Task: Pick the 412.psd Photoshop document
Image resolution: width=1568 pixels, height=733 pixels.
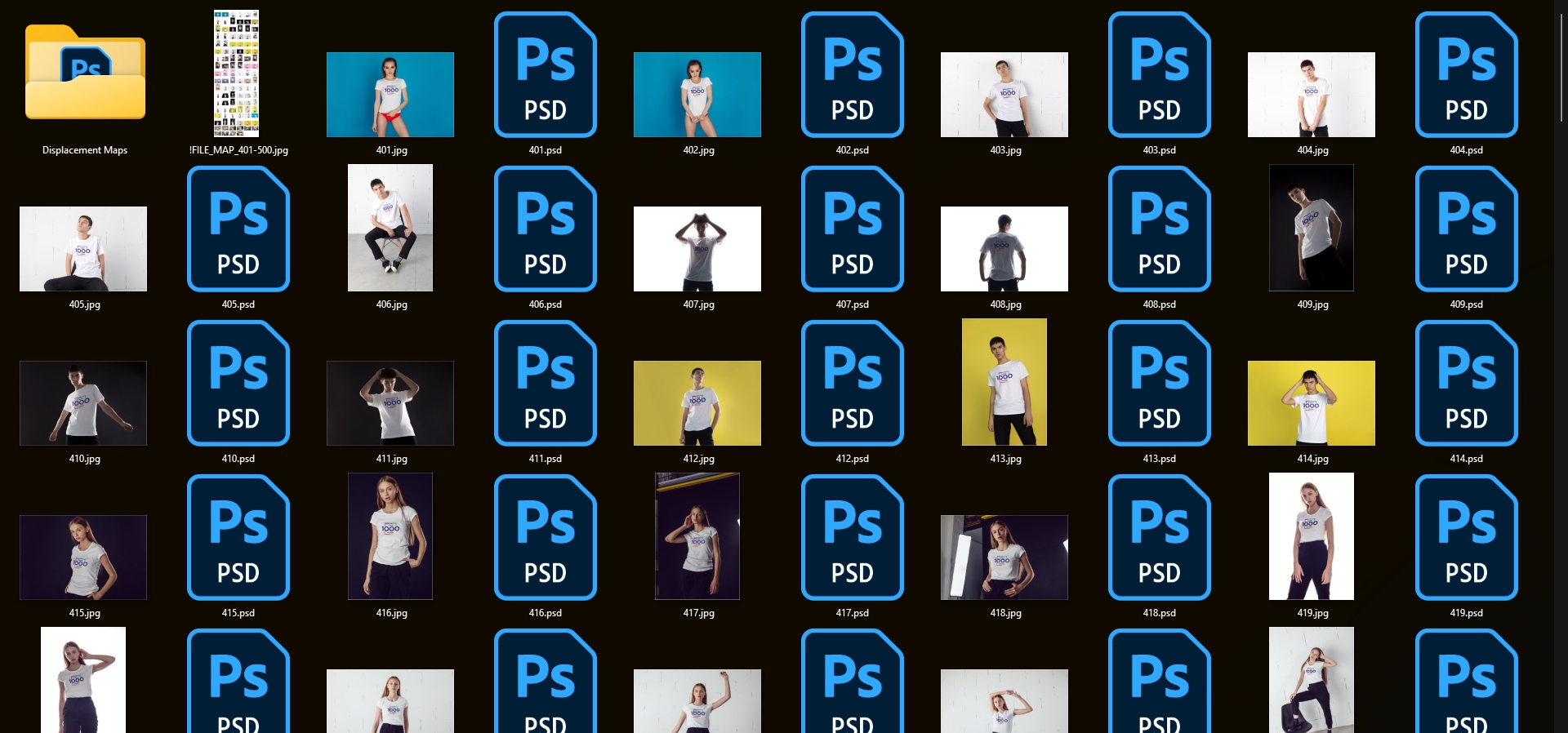Action: point(852,384)
